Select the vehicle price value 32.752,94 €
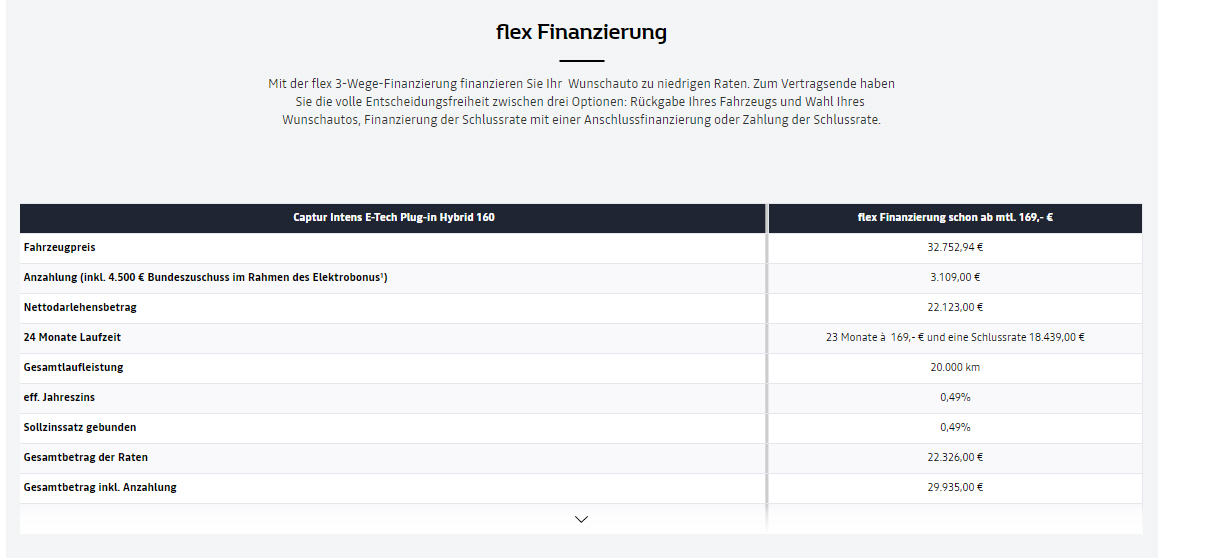Screen dimensions: 1231x558 click(x=955, y=247)
